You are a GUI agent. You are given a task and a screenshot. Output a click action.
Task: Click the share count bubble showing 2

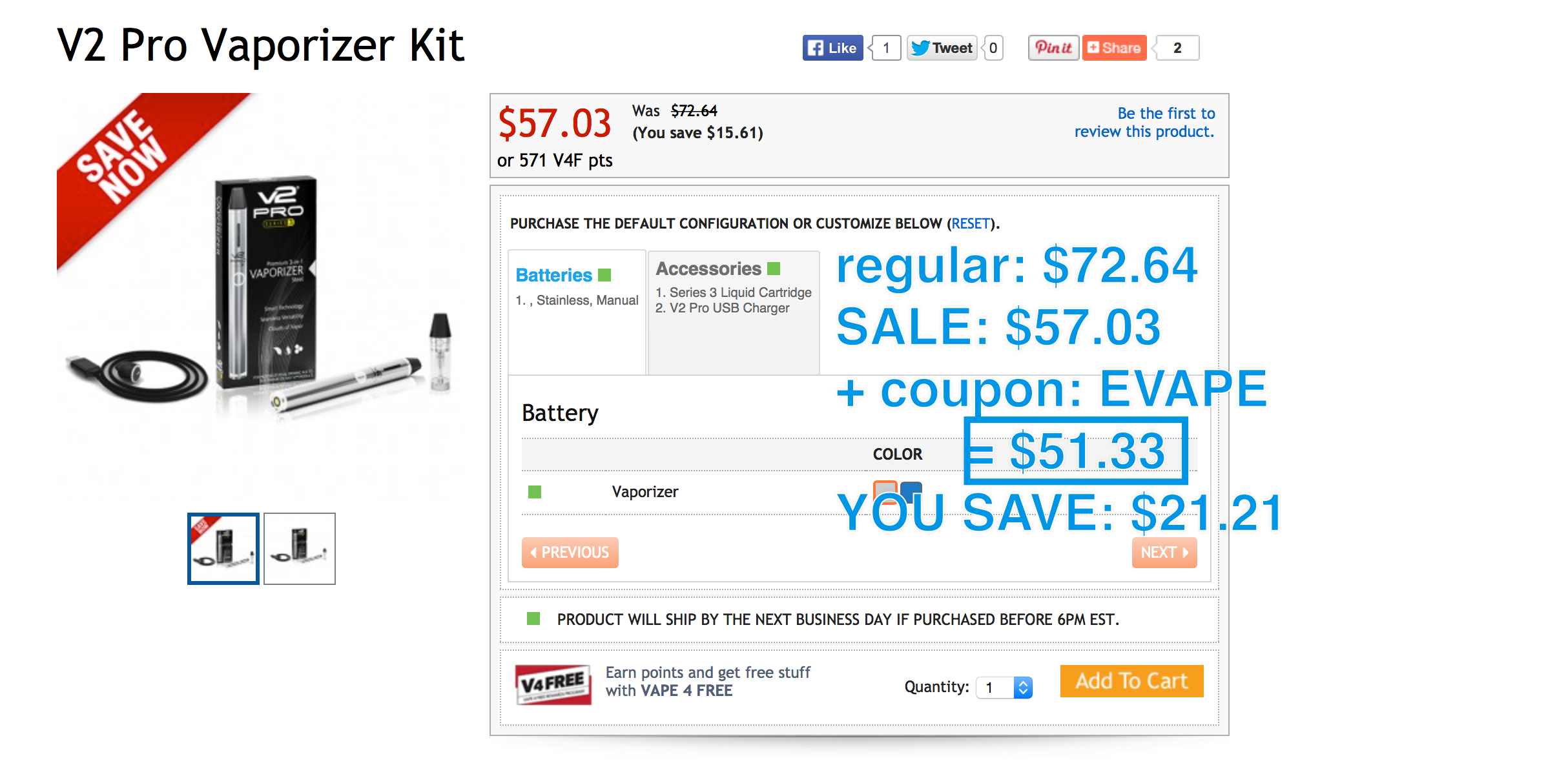point(1177,48)
